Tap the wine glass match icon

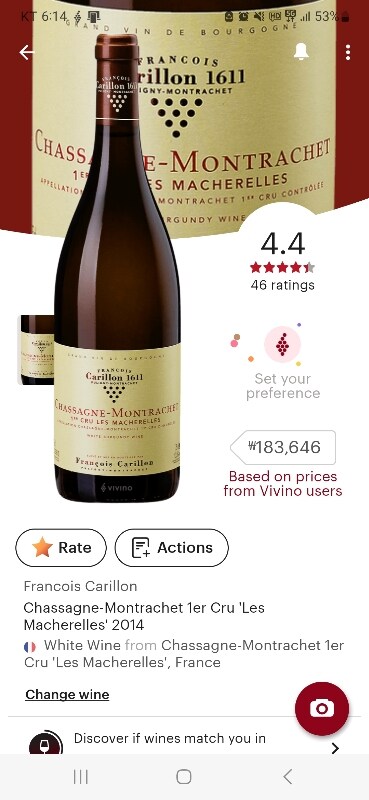pos(46,744)
